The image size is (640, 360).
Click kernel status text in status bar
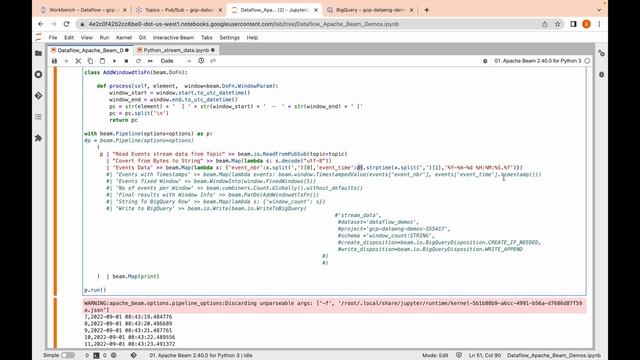coord(201,356)
